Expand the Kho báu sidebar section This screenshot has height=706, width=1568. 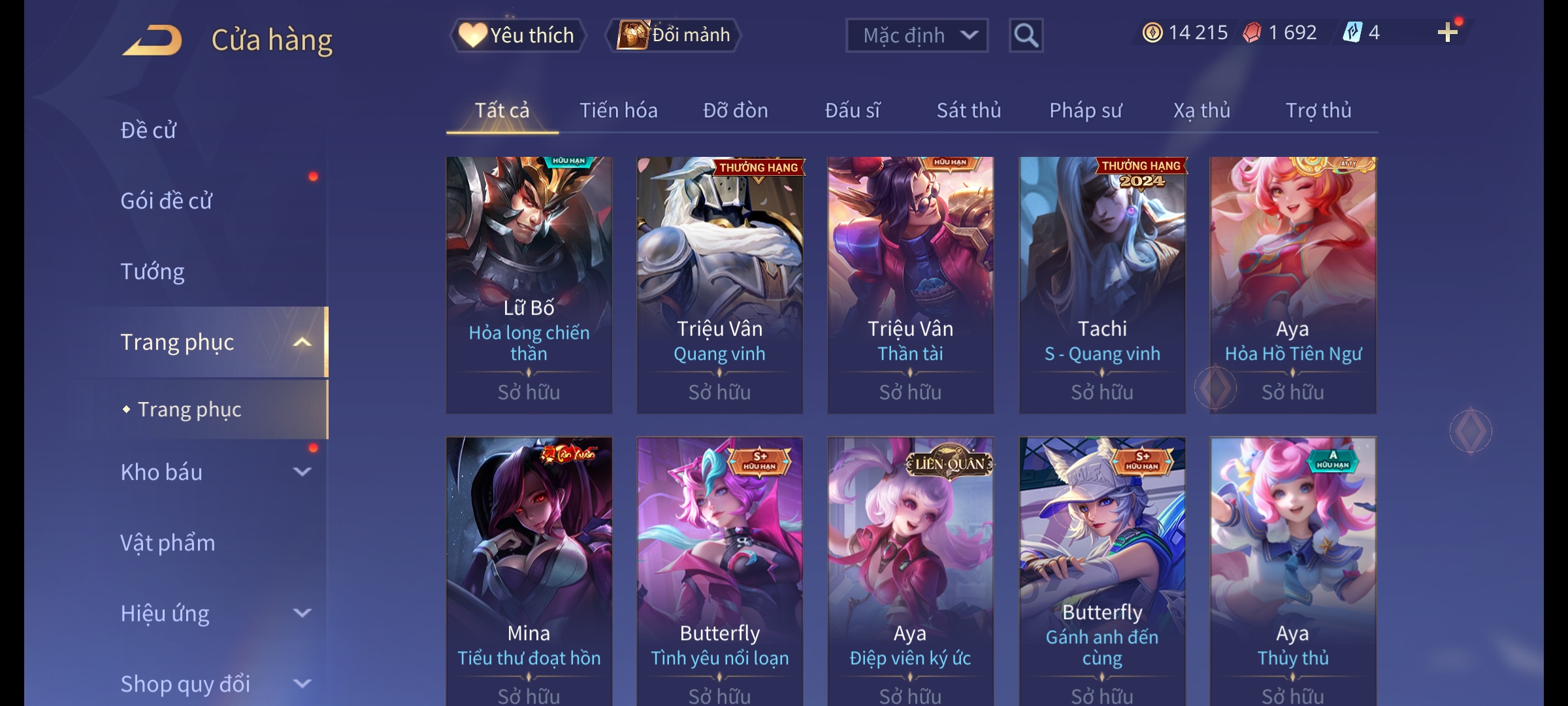pyautogui.click(x=302, y=471)
